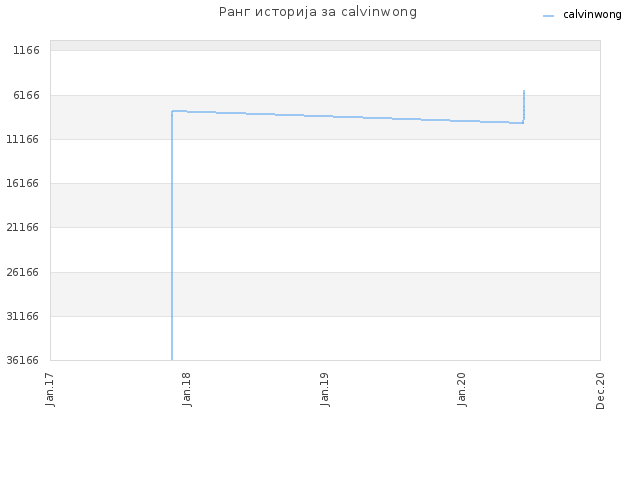
Task: Click the chart title Ранг историја за calvinwong
Action: tap(318, 12)
